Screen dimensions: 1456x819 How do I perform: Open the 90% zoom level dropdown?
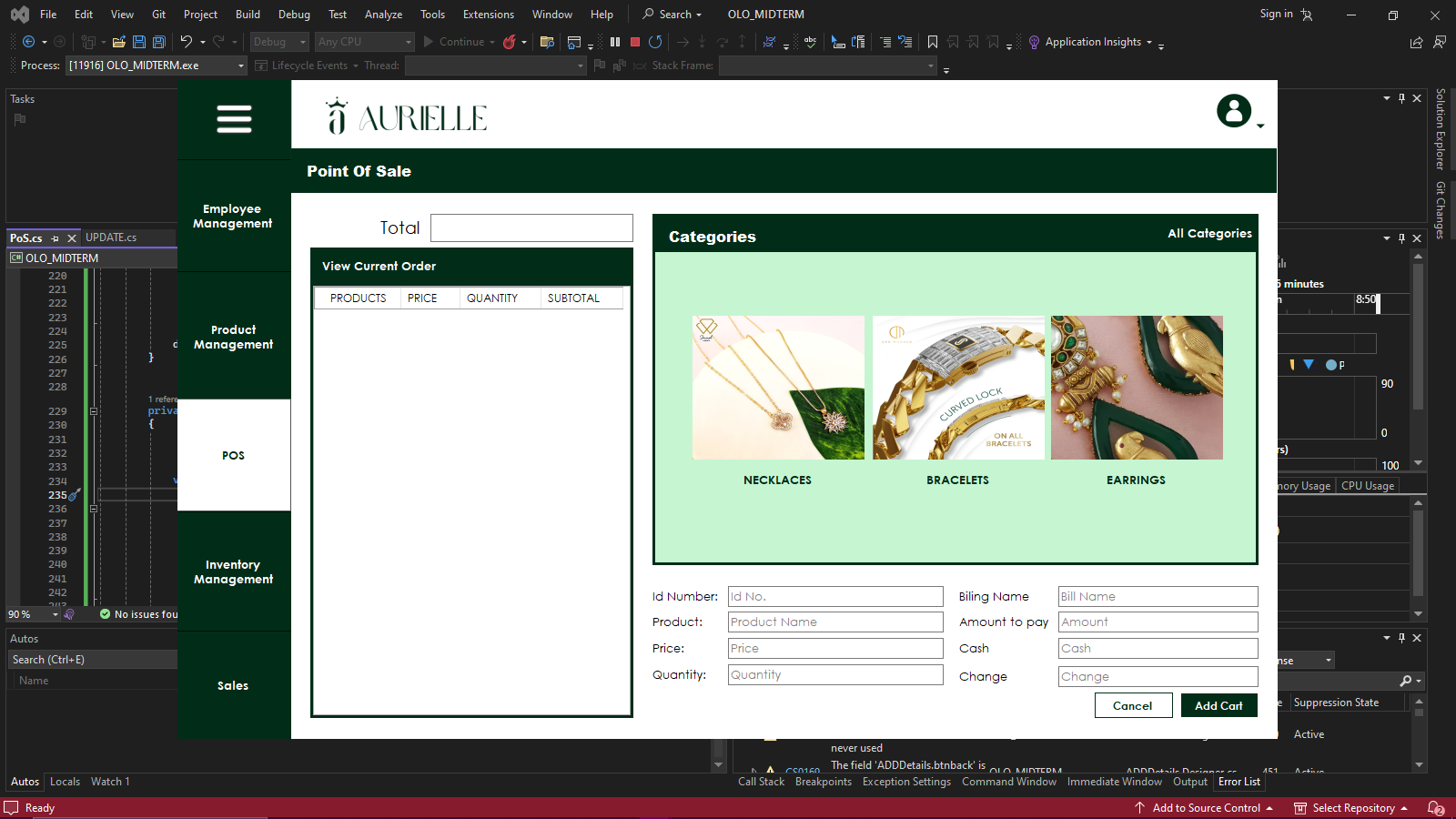coord(56,615)
